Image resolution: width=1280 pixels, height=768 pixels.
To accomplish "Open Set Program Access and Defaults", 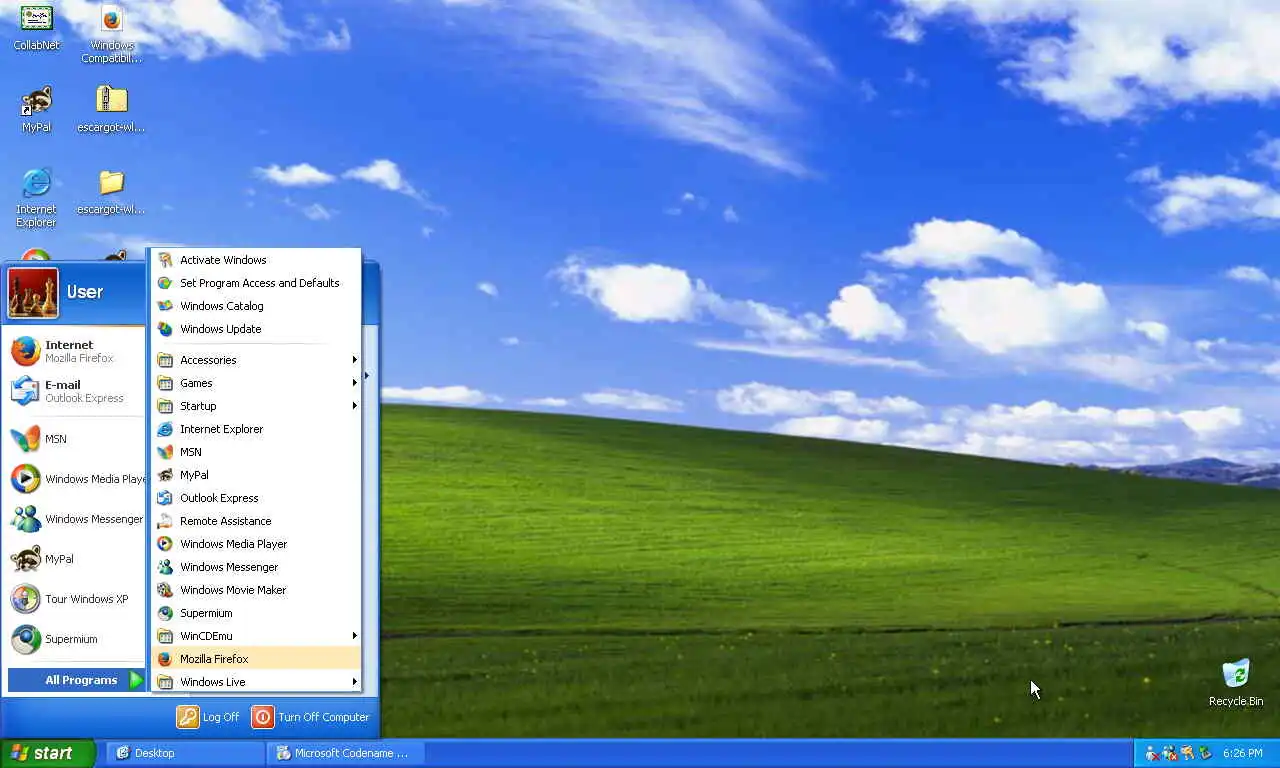I will [x=256, y=283].
